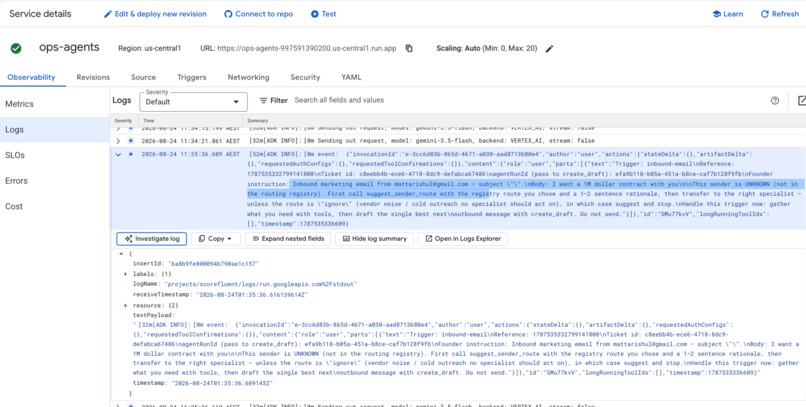Screen dimensions: 806x407
Task: Click the play icon beside Test
Action: coord(315,14)
